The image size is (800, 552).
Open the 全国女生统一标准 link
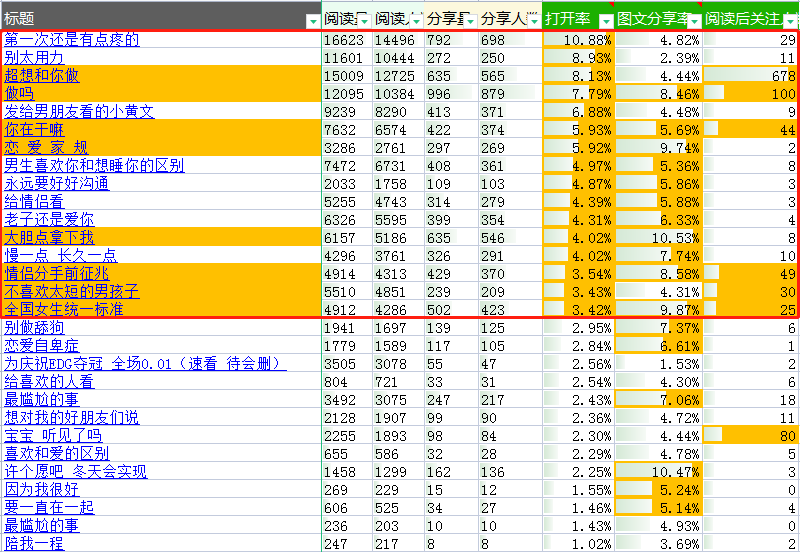coord(64,309)
